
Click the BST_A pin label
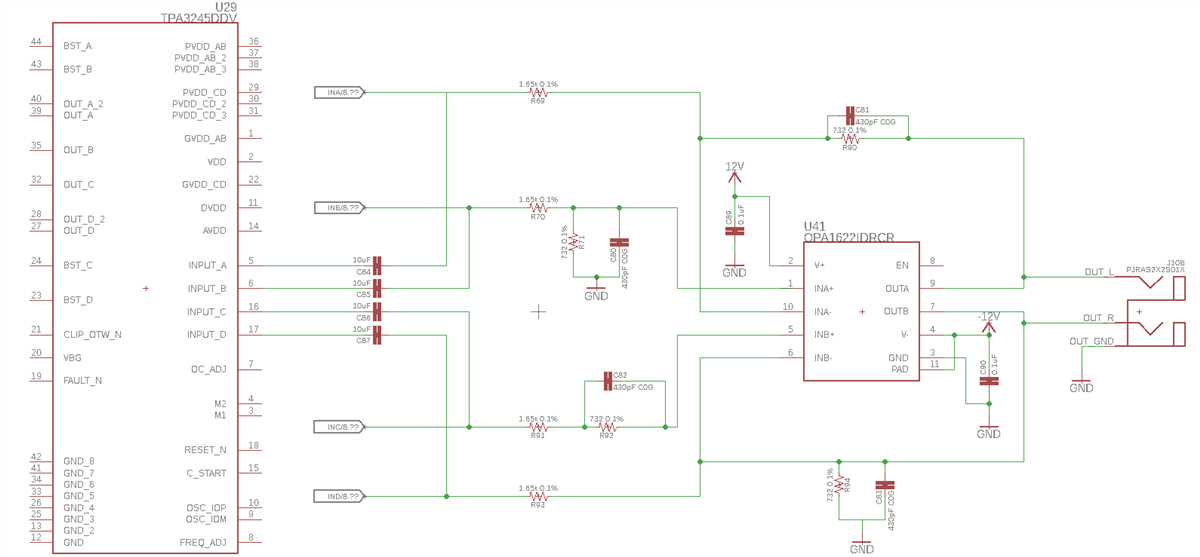point(78,46)
